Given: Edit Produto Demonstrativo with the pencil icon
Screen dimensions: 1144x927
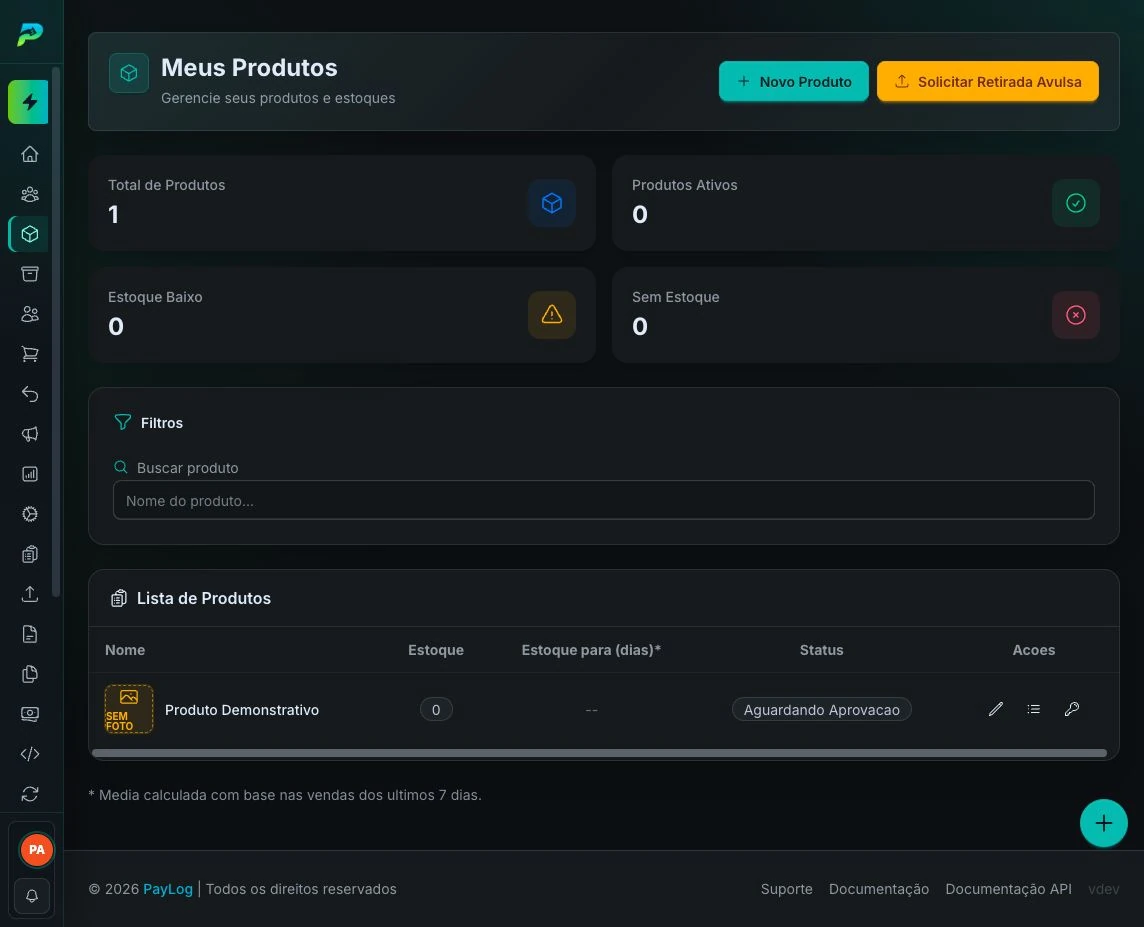Looking at the screenshot, I should (x=996, y=709).
